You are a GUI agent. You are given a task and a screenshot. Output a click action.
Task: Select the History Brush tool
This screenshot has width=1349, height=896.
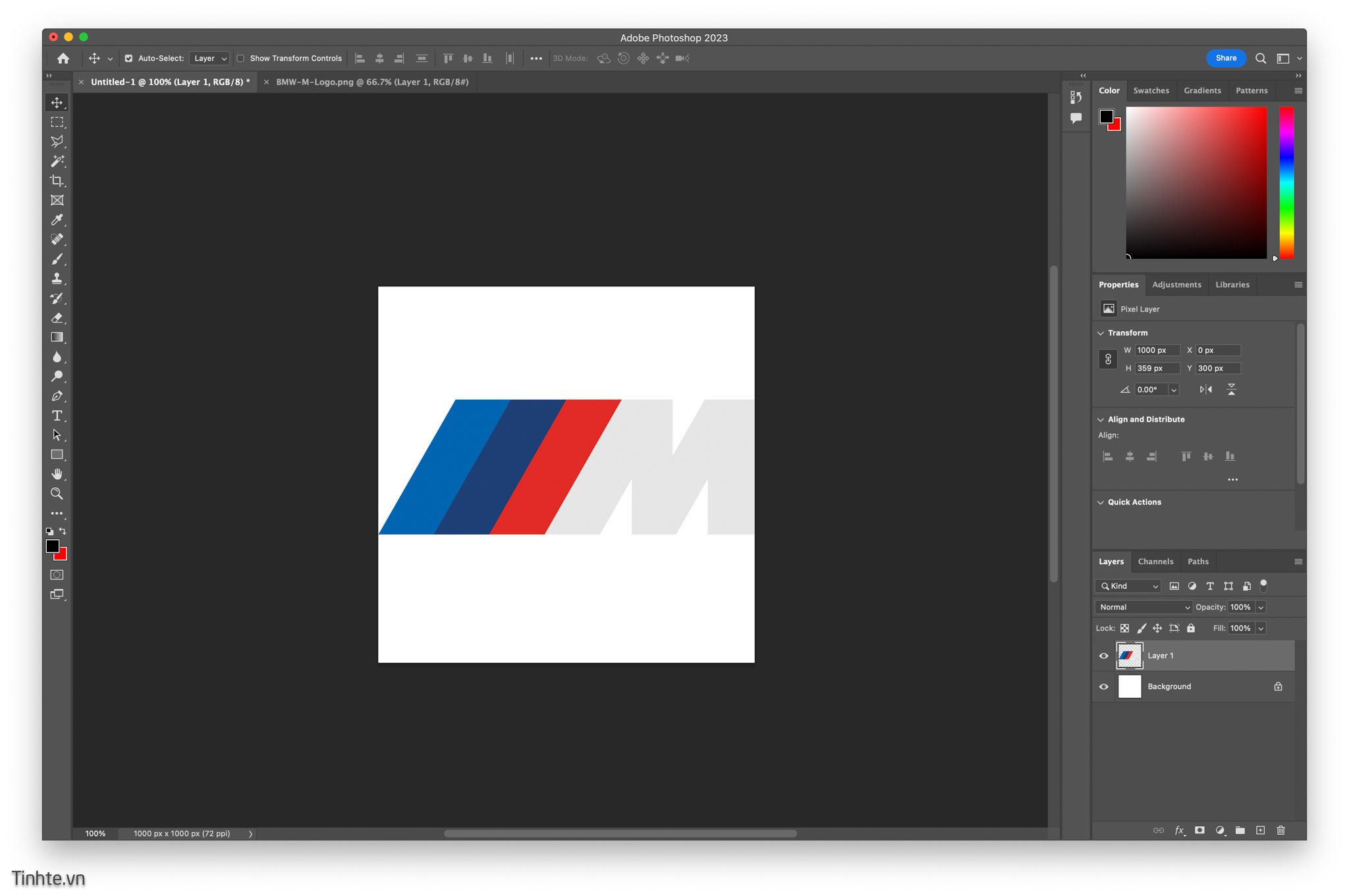57,298
